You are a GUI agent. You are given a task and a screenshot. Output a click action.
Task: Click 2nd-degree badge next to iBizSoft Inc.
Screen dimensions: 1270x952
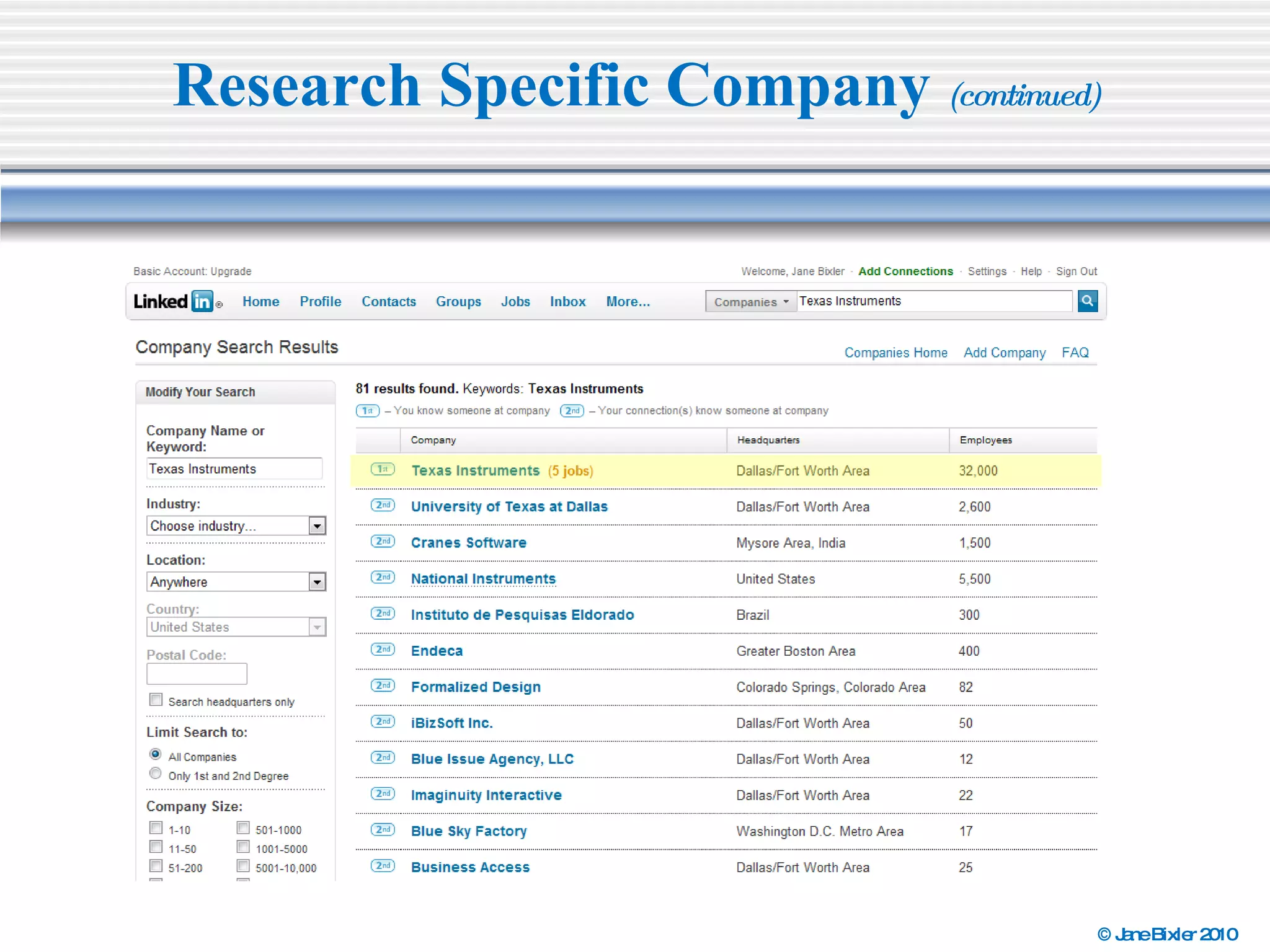383,721
